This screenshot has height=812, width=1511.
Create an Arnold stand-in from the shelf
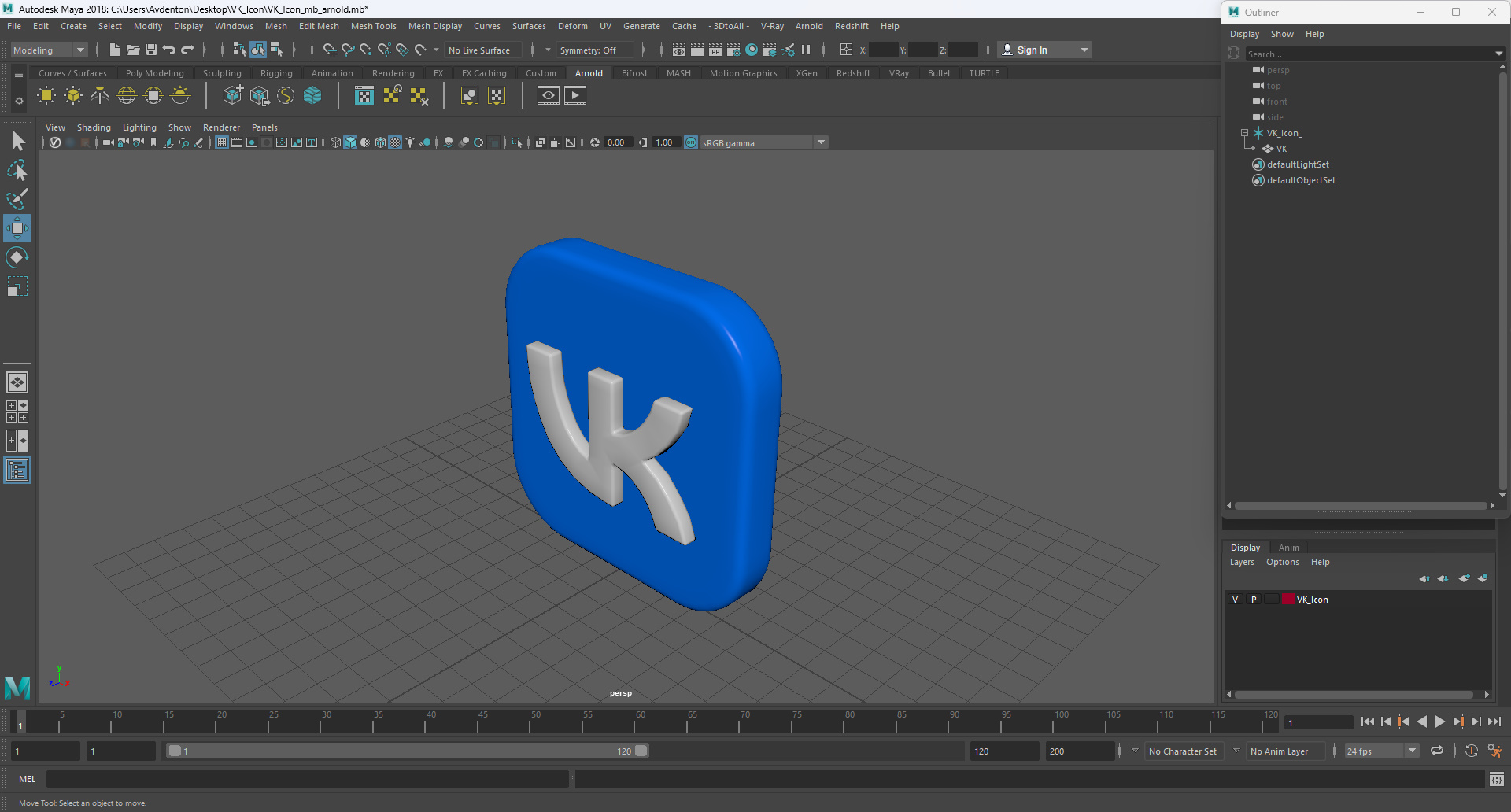tap(232, 96)
